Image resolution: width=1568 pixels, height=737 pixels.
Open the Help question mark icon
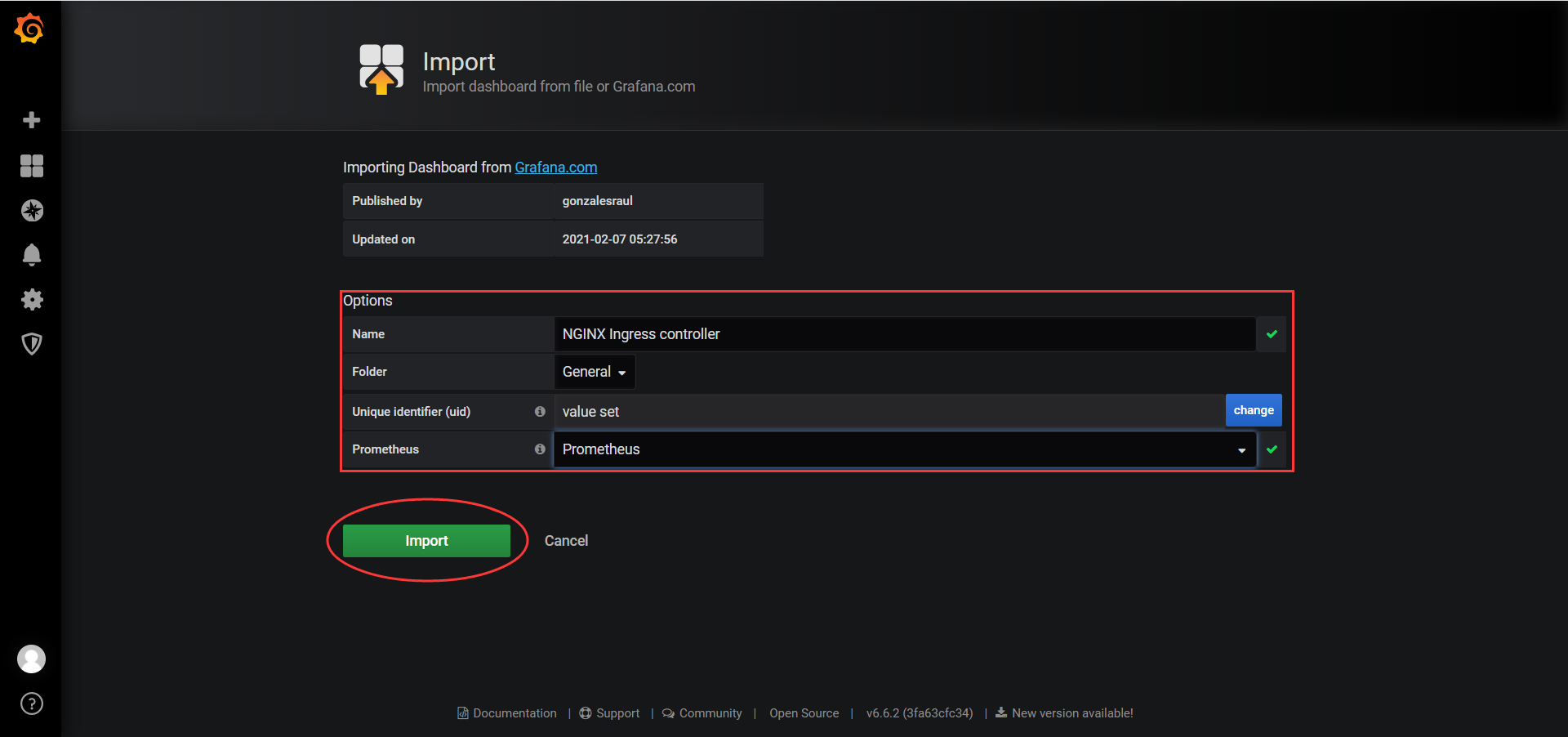click(32, 703)
